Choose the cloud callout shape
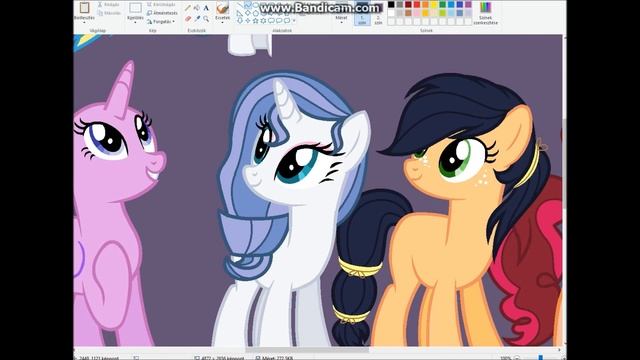This screenshot has width=640, height=360. pyautogui.click(x=287, y=20)
